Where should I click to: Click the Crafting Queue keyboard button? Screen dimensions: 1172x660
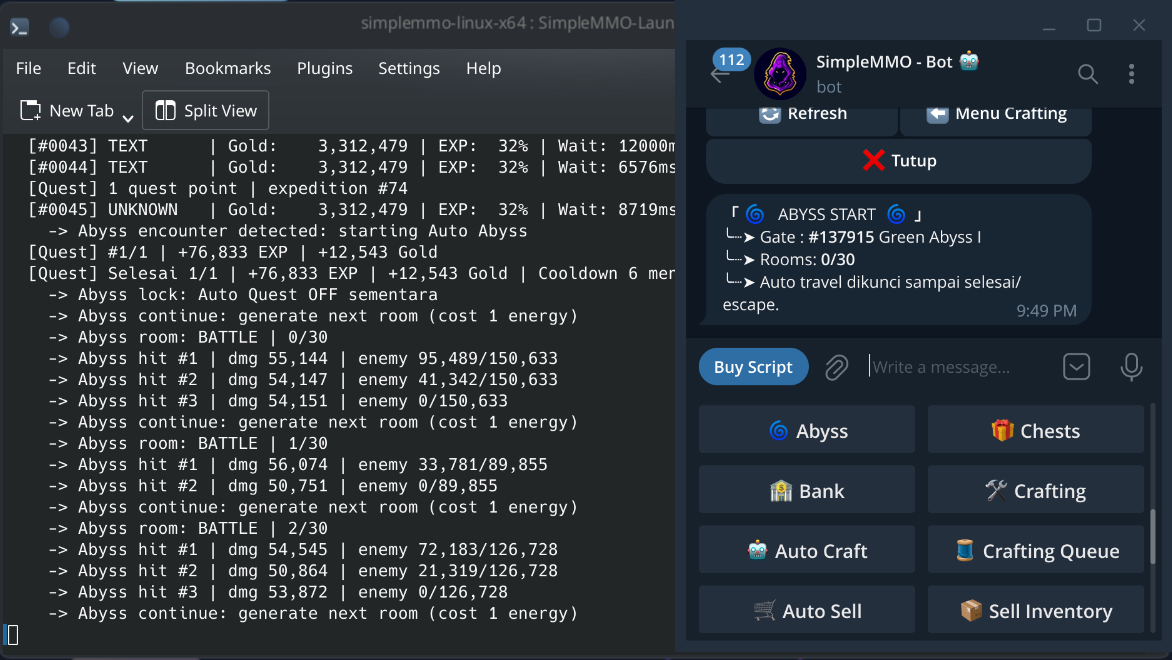point(1035,549)
